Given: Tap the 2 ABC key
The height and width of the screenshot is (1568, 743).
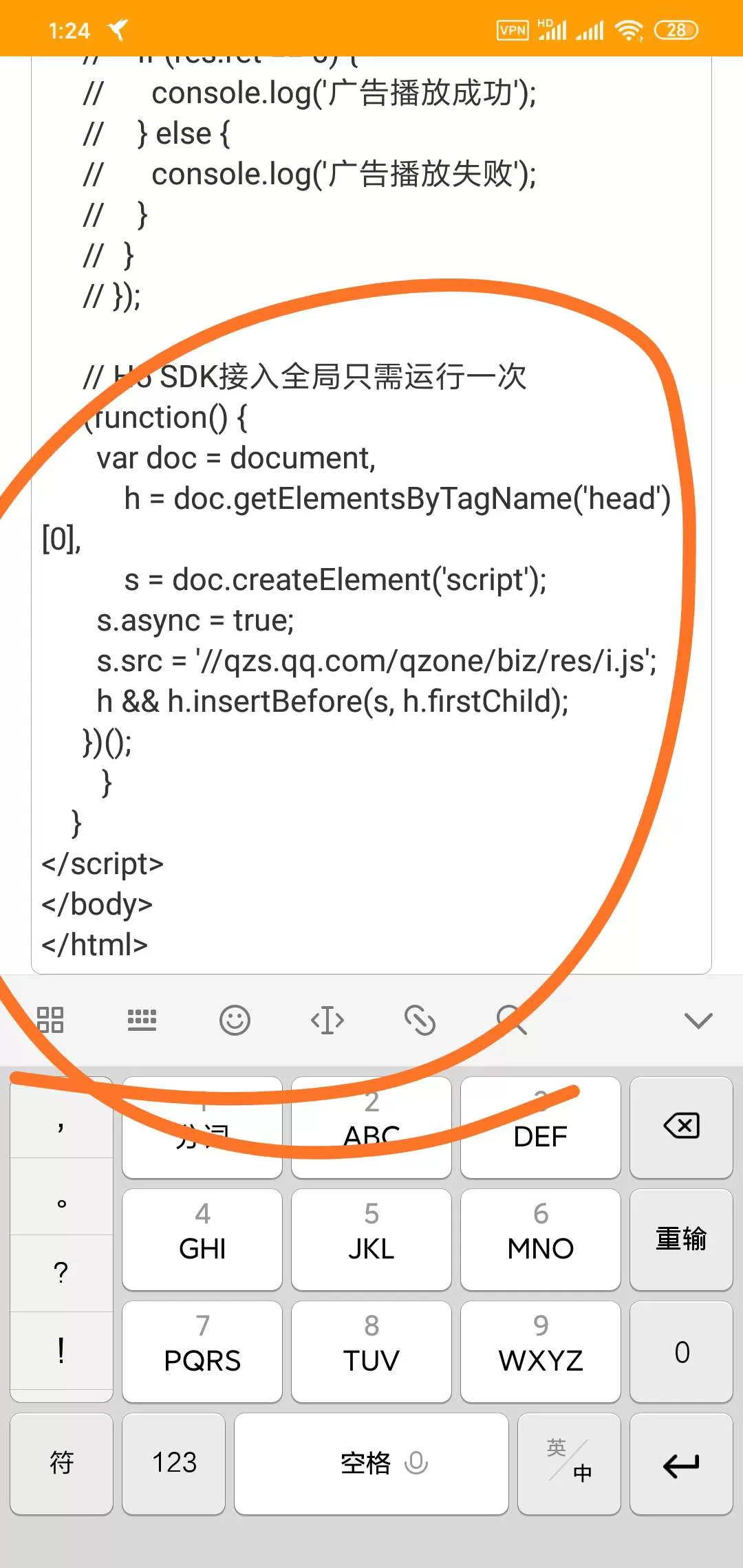Looking at the screenshot, I should click(x=371, y=1127).
